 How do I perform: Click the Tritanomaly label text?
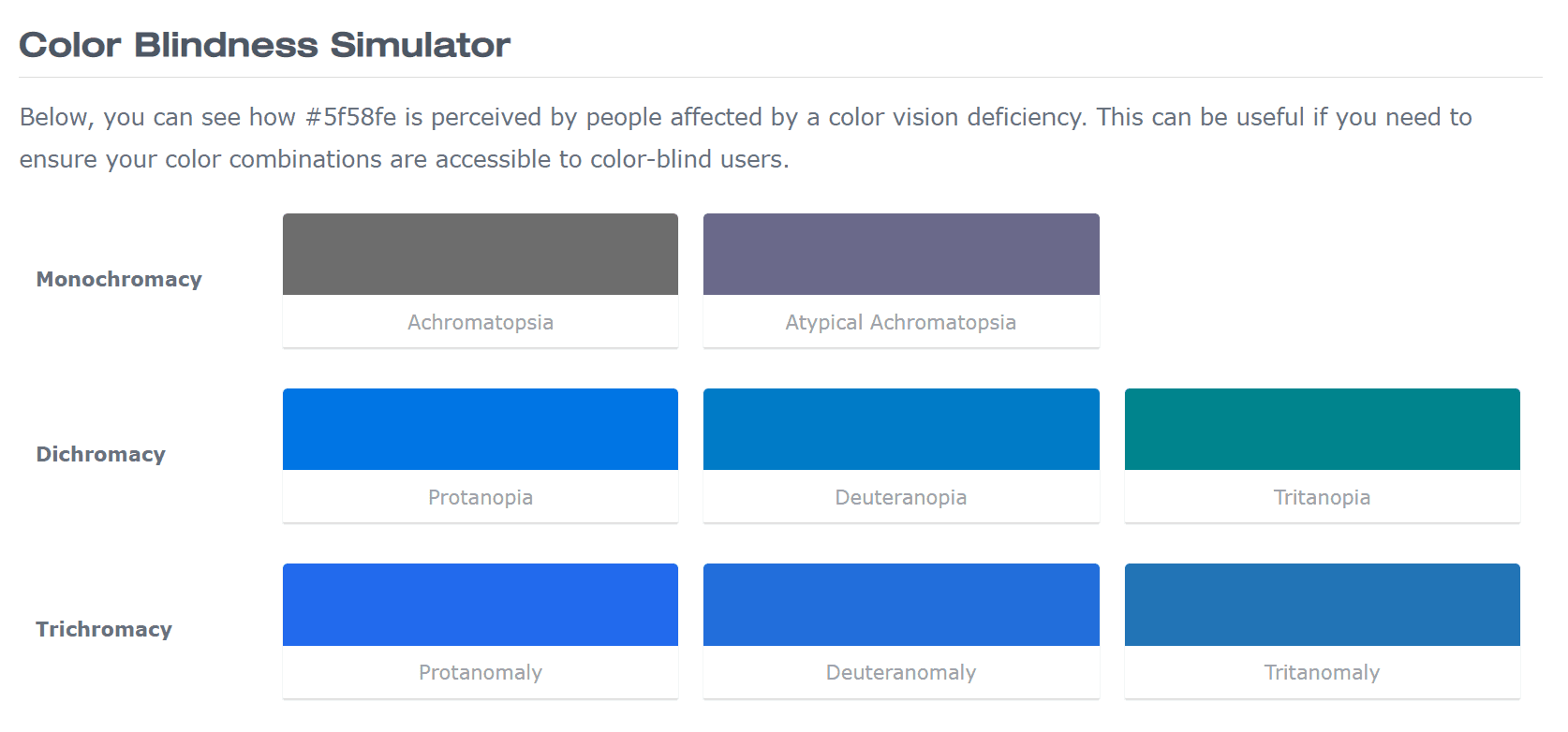click(1323, 672)
